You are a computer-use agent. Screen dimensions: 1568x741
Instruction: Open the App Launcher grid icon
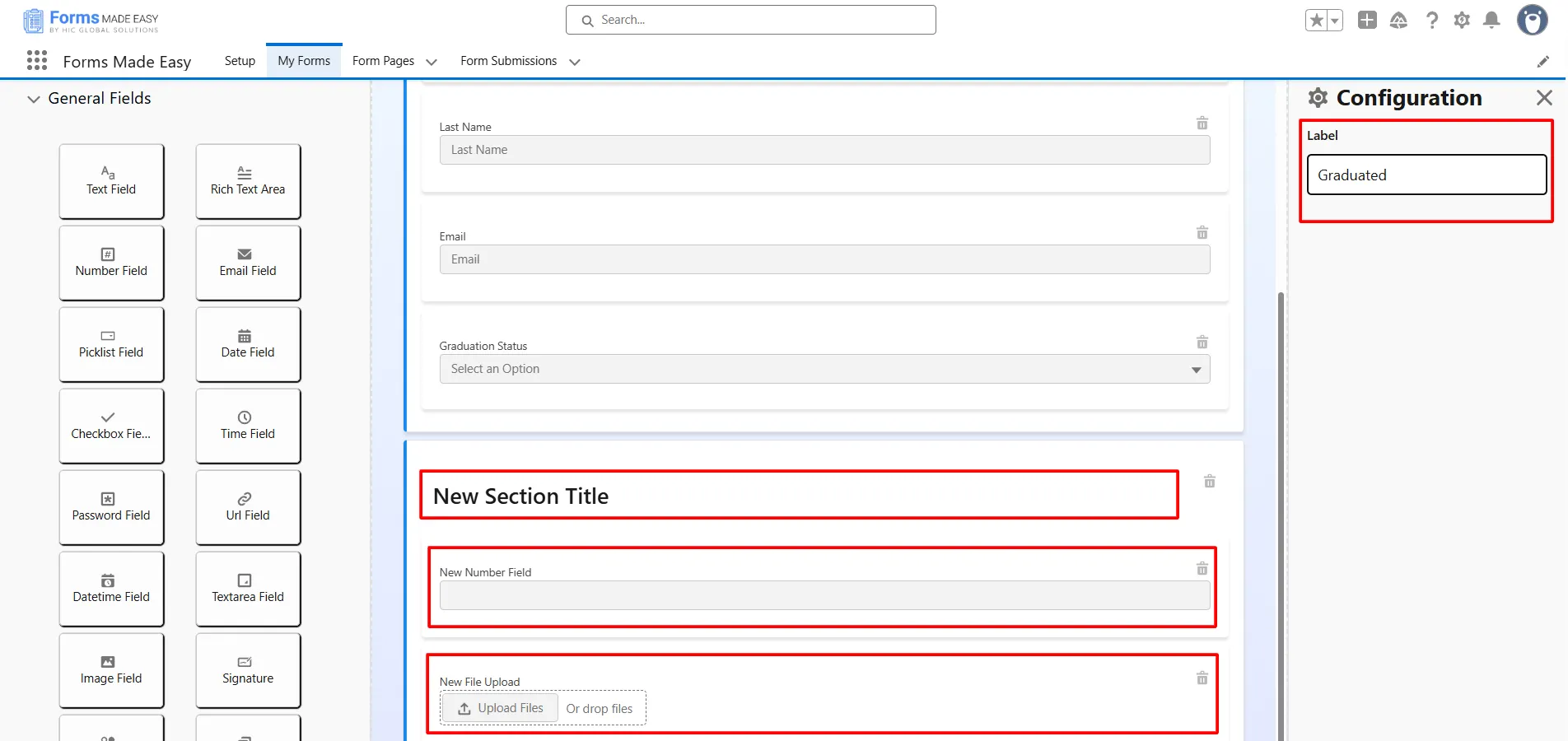click(37, 60)
